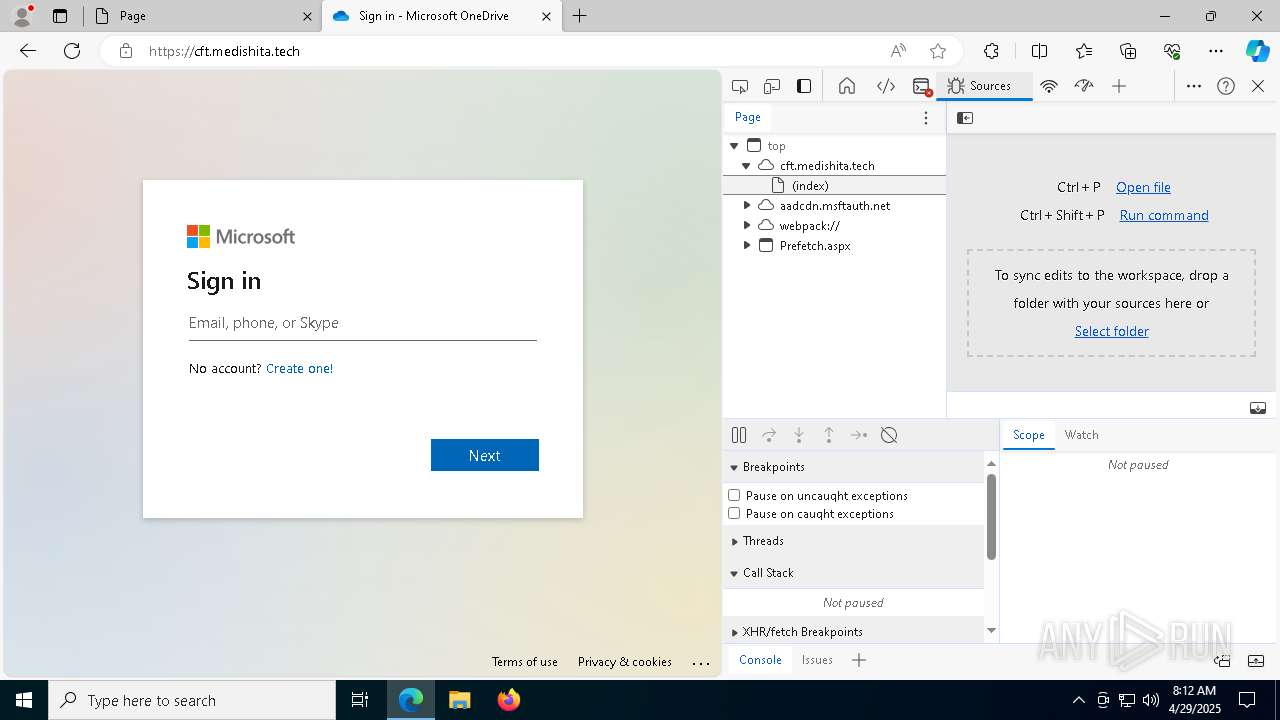1280x720 pixels.
Task: Open the DevTools Welcome home icon
Action: pyautogui.click(x=847, y=86)
